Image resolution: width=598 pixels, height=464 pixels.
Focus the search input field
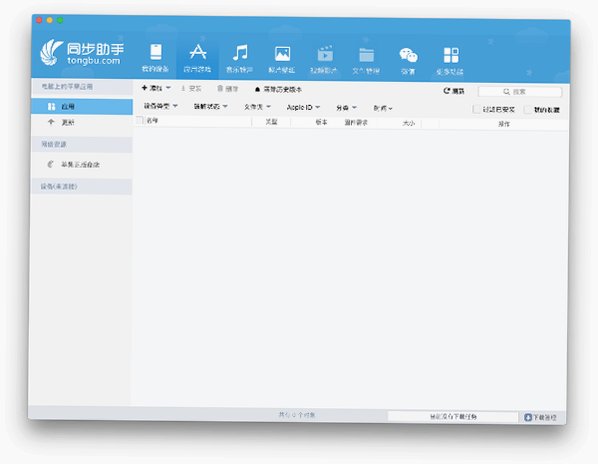[x=520, y=92]
